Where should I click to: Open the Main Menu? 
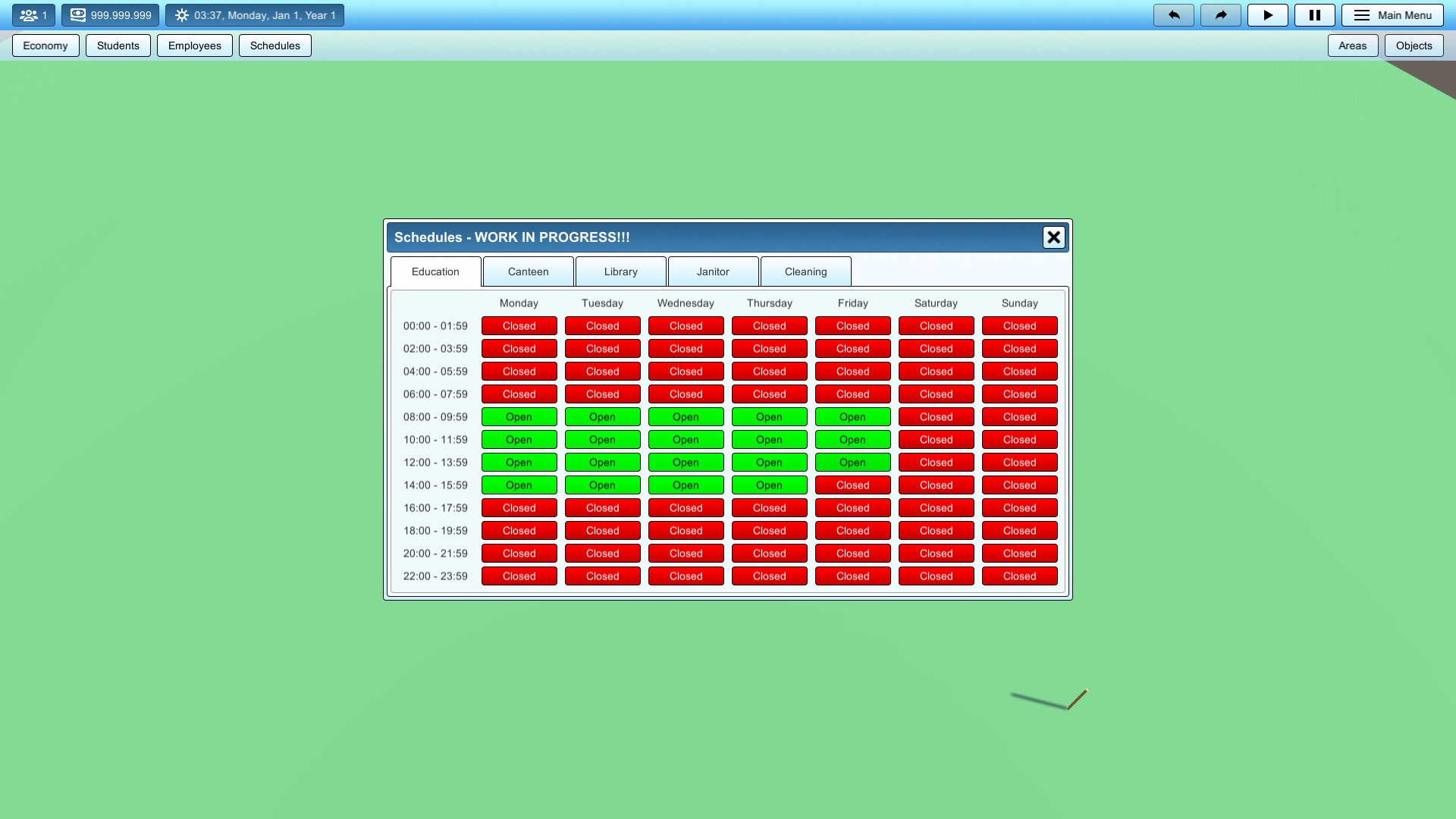point(1392,14)
